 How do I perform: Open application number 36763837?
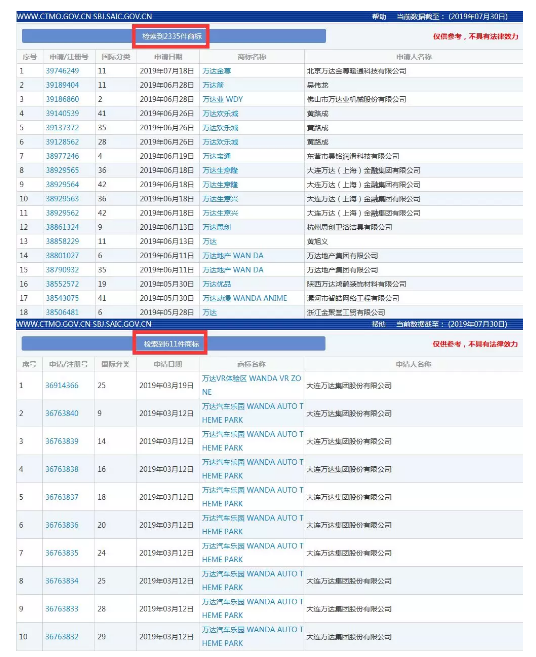(62, 497)
